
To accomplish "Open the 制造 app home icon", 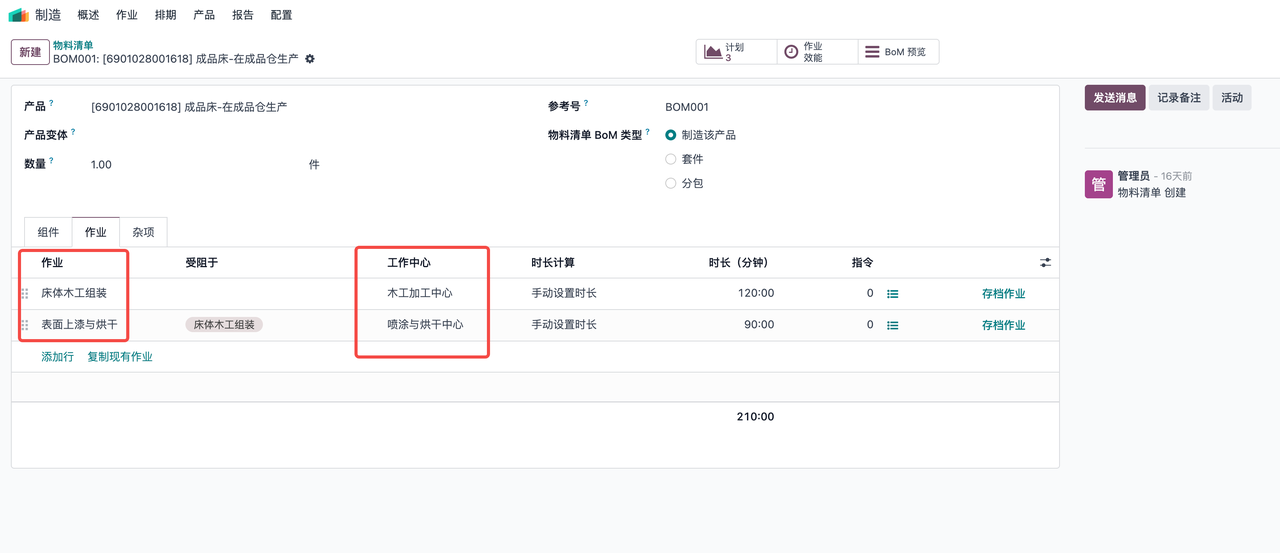I will [x=19, y=15].
